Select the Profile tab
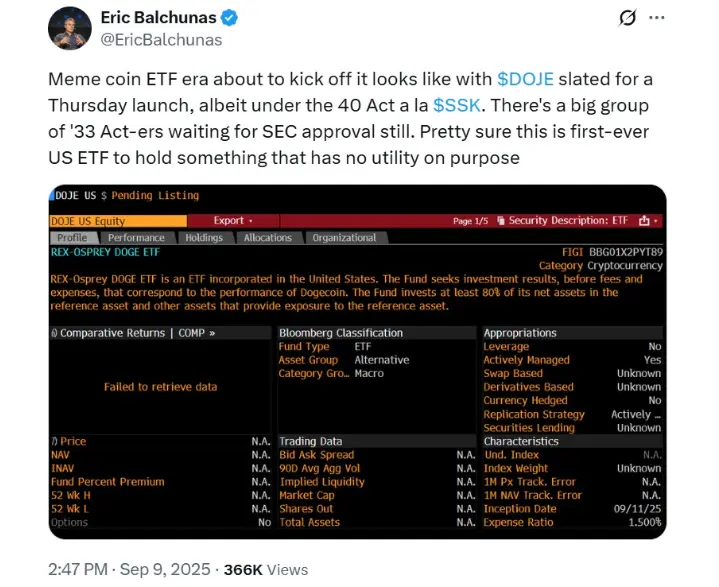Viewport: 719px width, 587px height. click(72, 238)
